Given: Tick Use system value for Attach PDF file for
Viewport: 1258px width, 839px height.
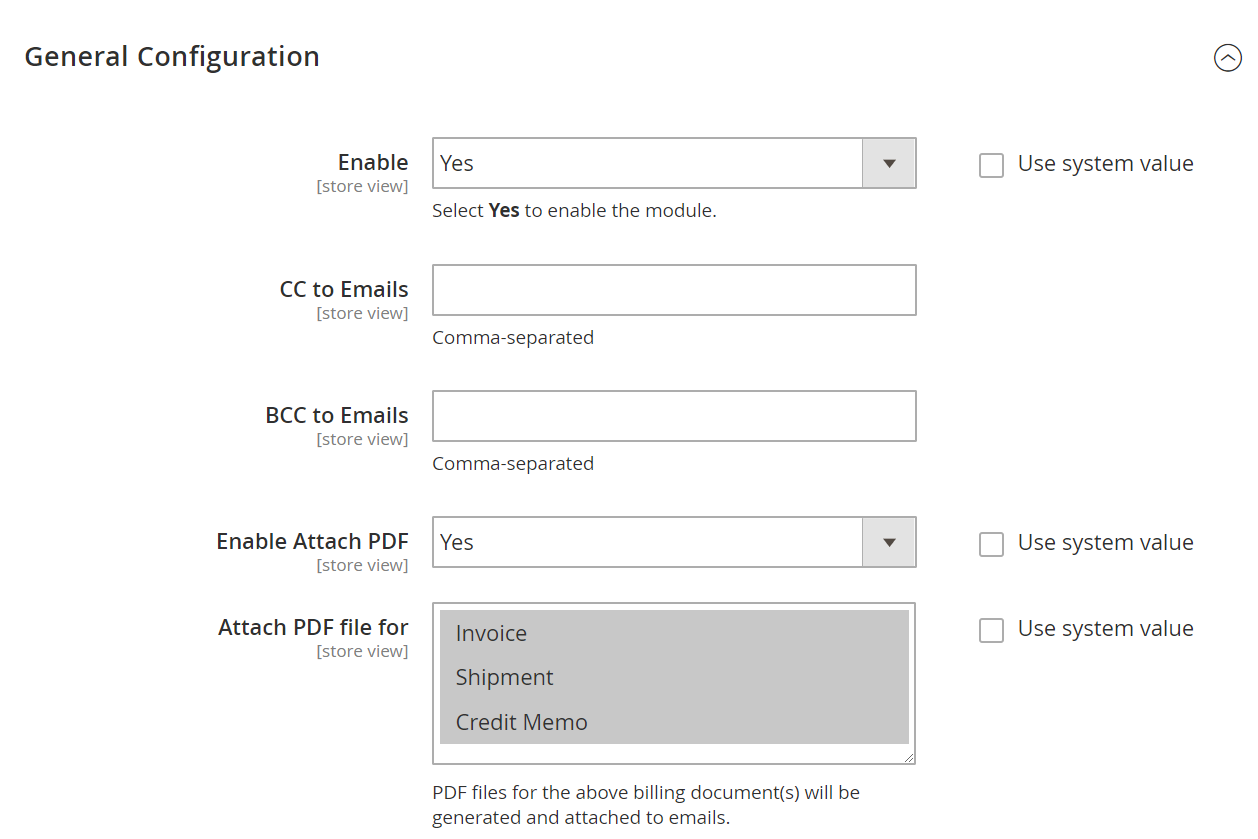Looking at the screenshot, I should point(991,630).
